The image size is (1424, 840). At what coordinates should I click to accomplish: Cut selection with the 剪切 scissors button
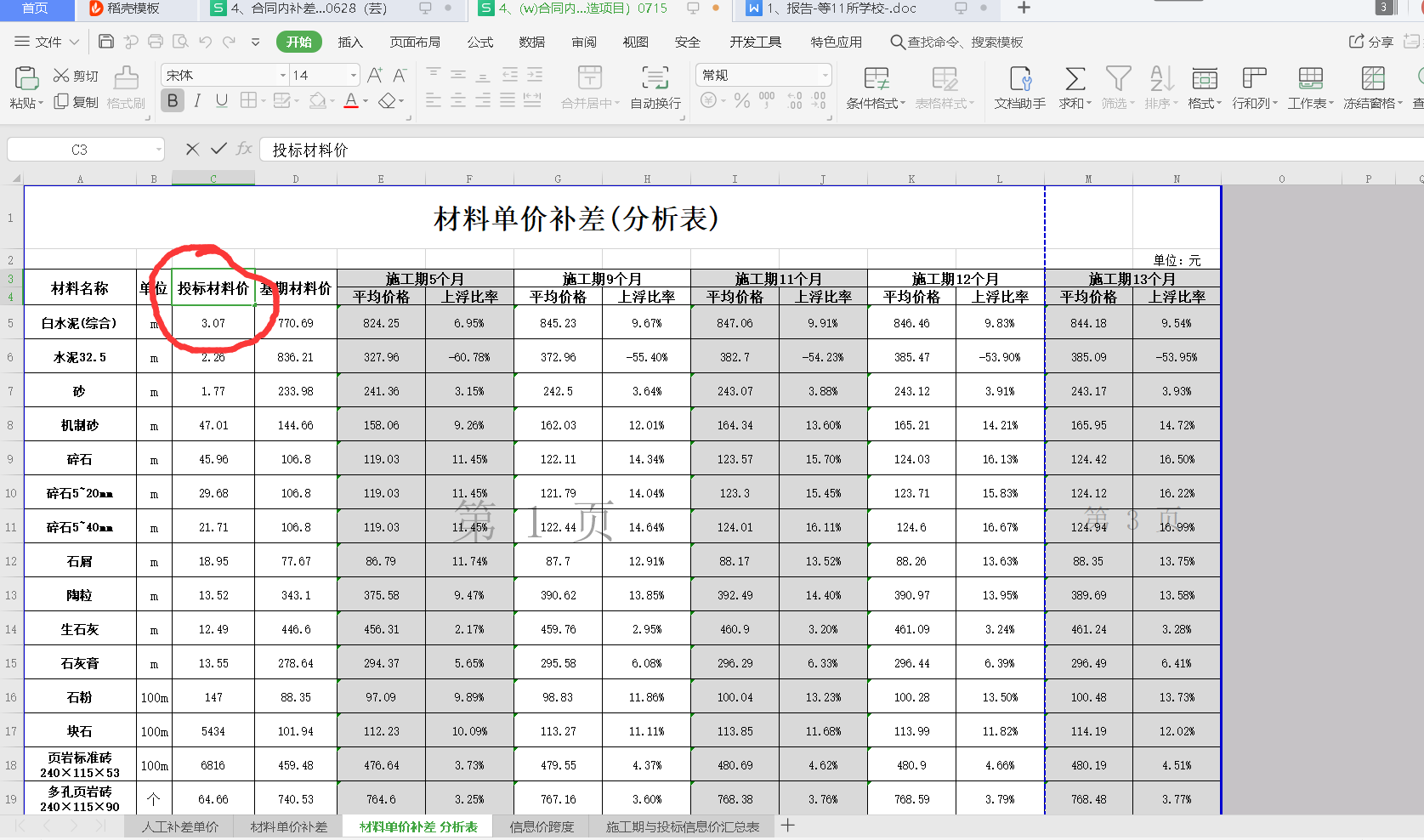(76, 76)
